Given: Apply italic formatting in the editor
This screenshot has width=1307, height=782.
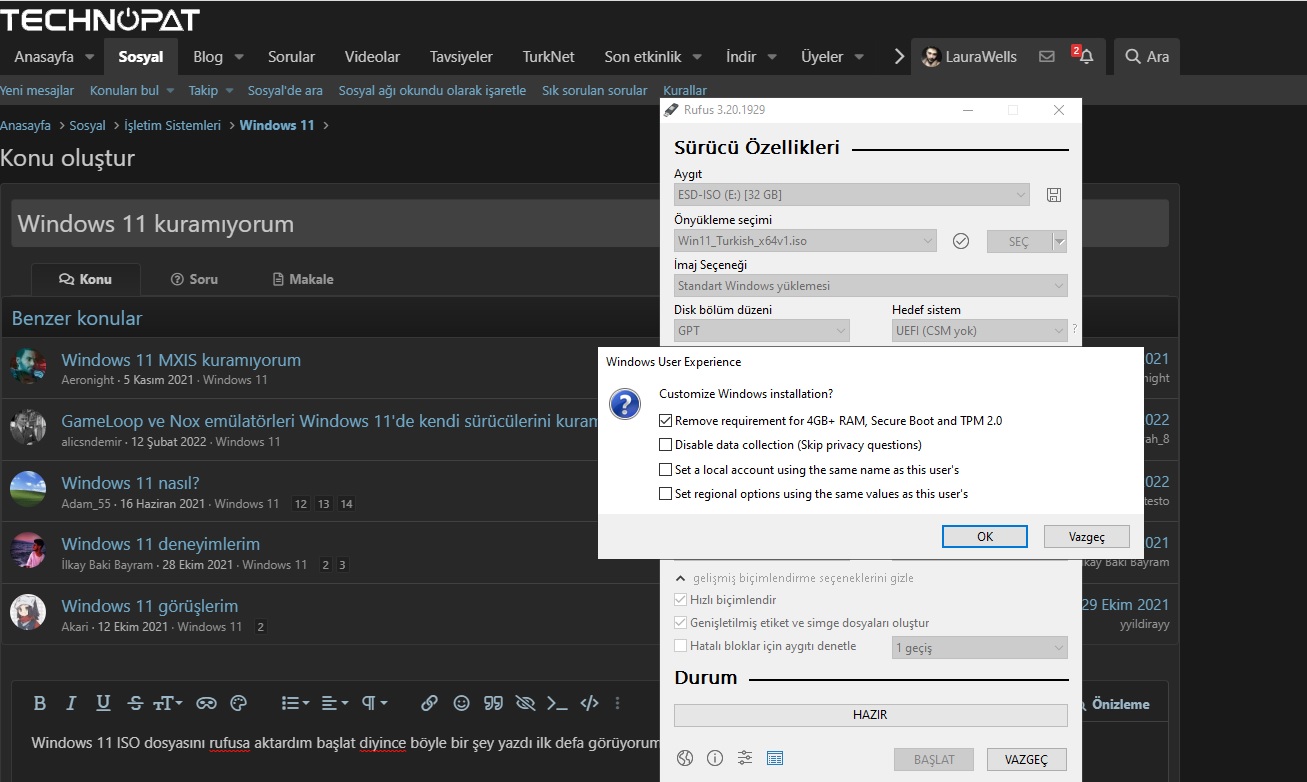Looking at the screenshot, I should pyautogui.click(x=71, y=703).
